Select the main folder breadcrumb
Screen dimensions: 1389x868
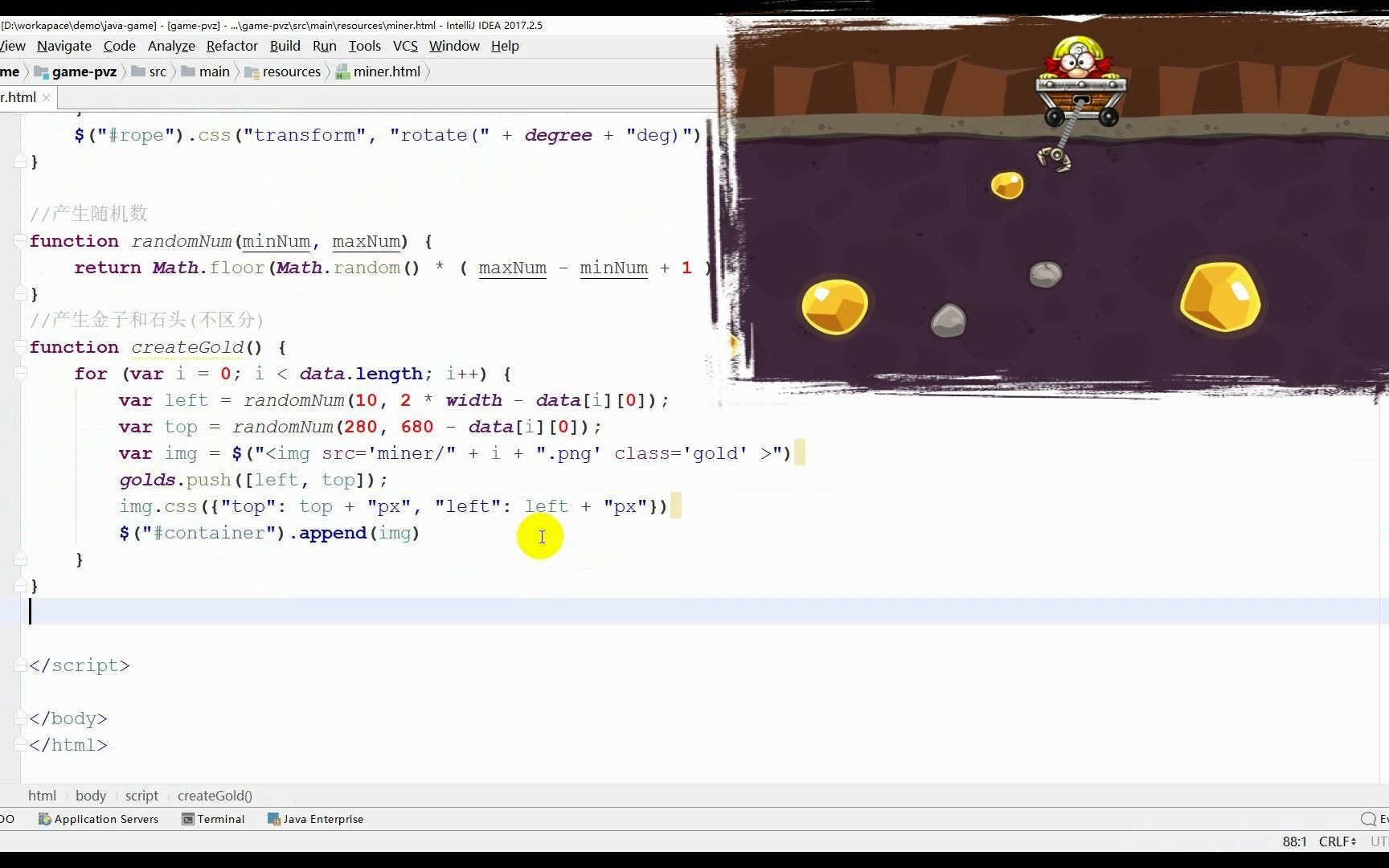pos(207,72)
